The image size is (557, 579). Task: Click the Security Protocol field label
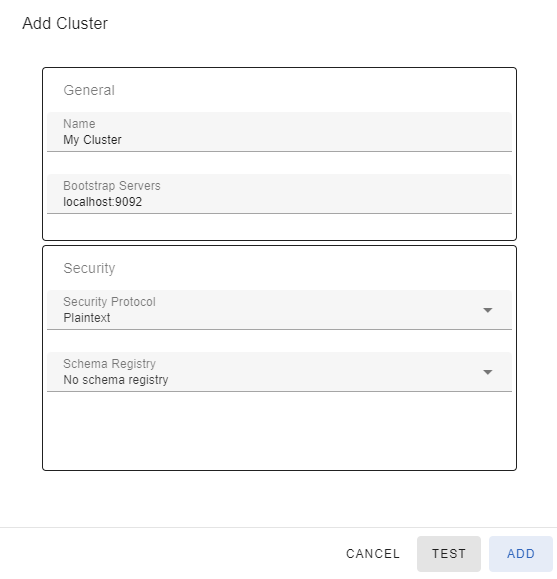[109, 302]
